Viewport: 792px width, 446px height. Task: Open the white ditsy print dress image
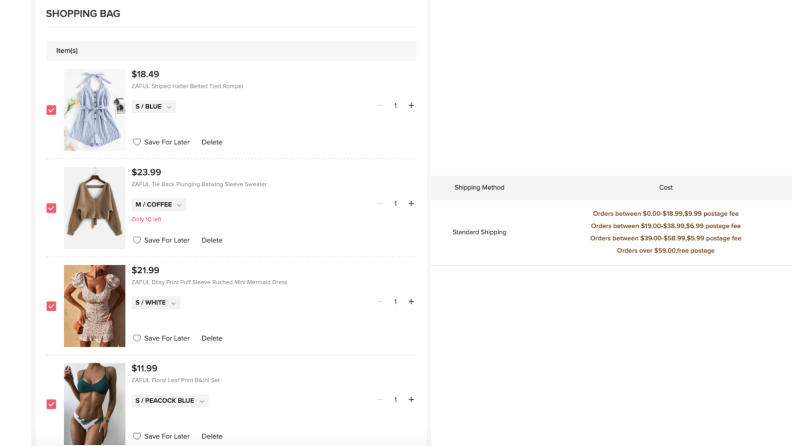click(94, 306)
